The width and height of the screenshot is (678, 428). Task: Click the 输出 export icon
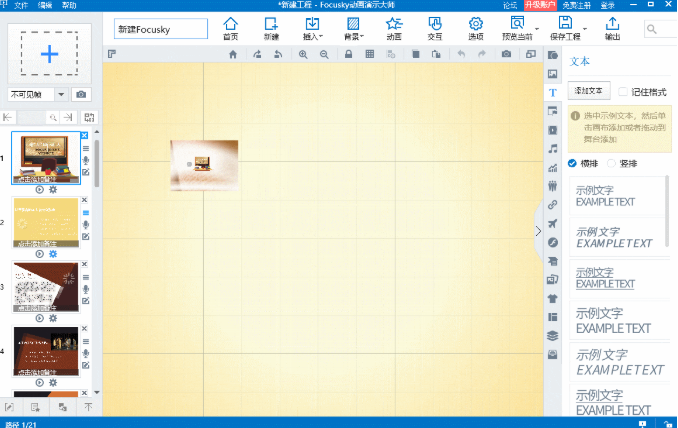[x=612, y=28]
